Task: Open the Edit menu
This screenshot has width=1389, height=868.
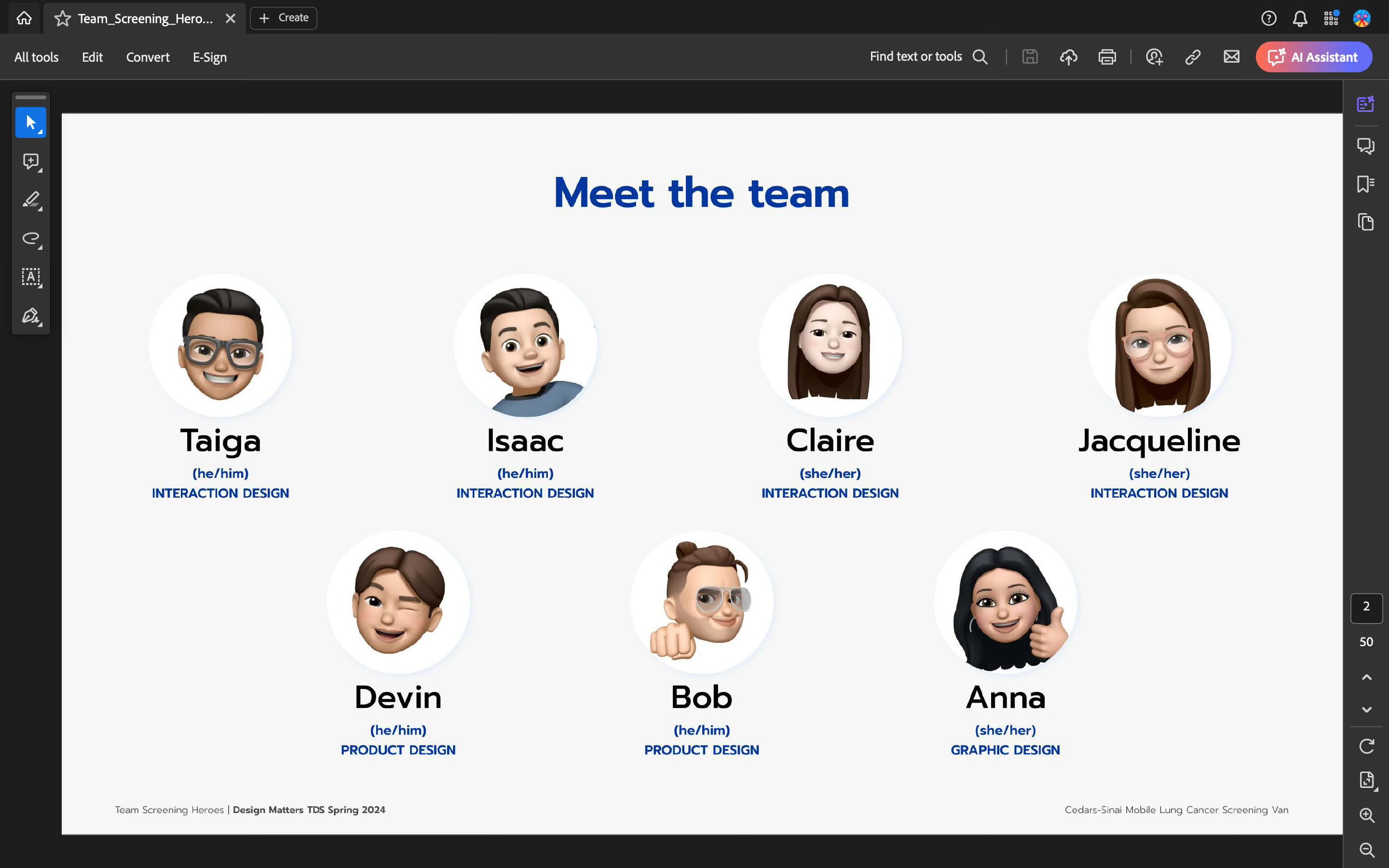Action: click(92, 57)
